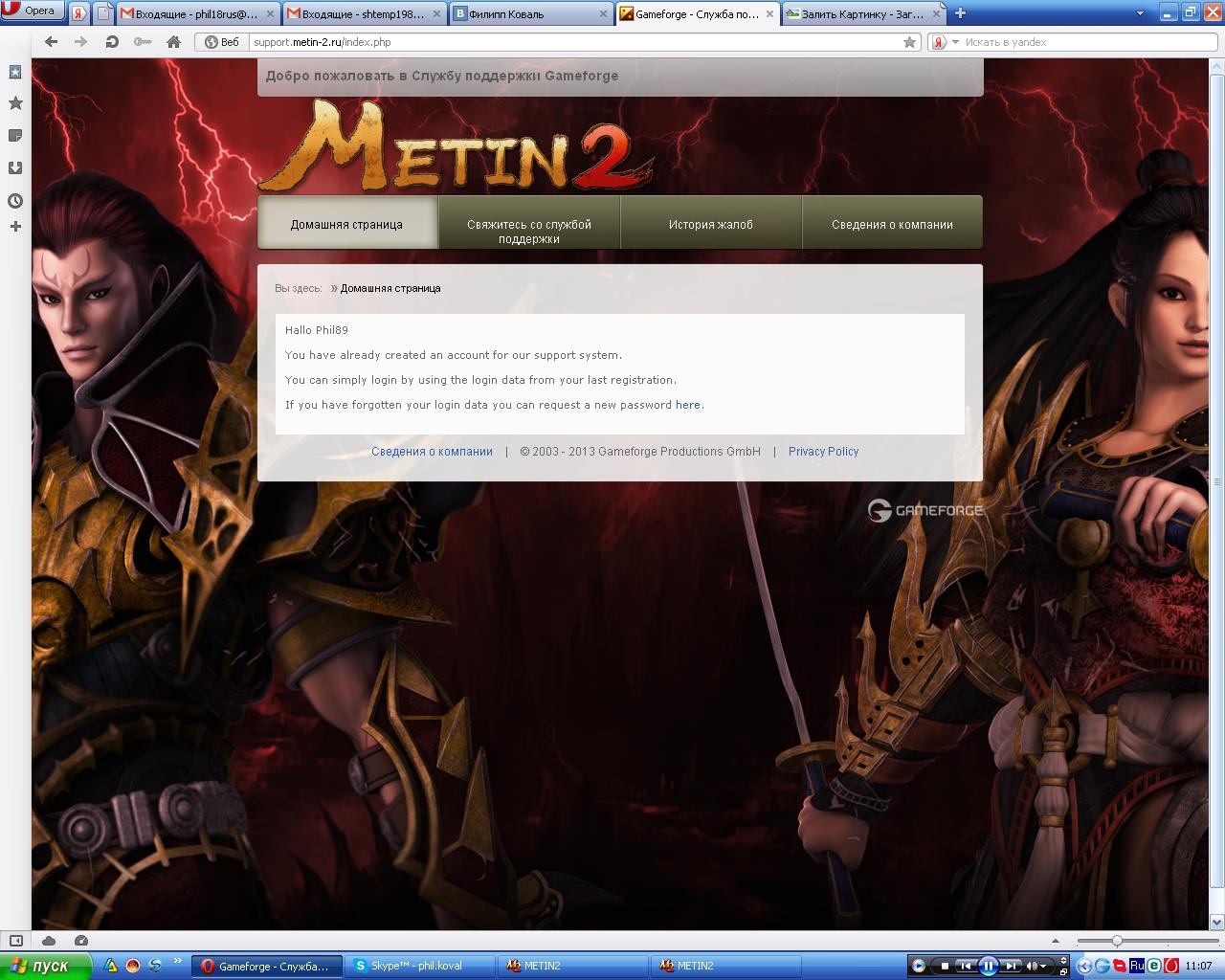Launch the blue swirl quick launch icon
The width and height of the screenshot is (1225, 980).
[x=155, y=967]
